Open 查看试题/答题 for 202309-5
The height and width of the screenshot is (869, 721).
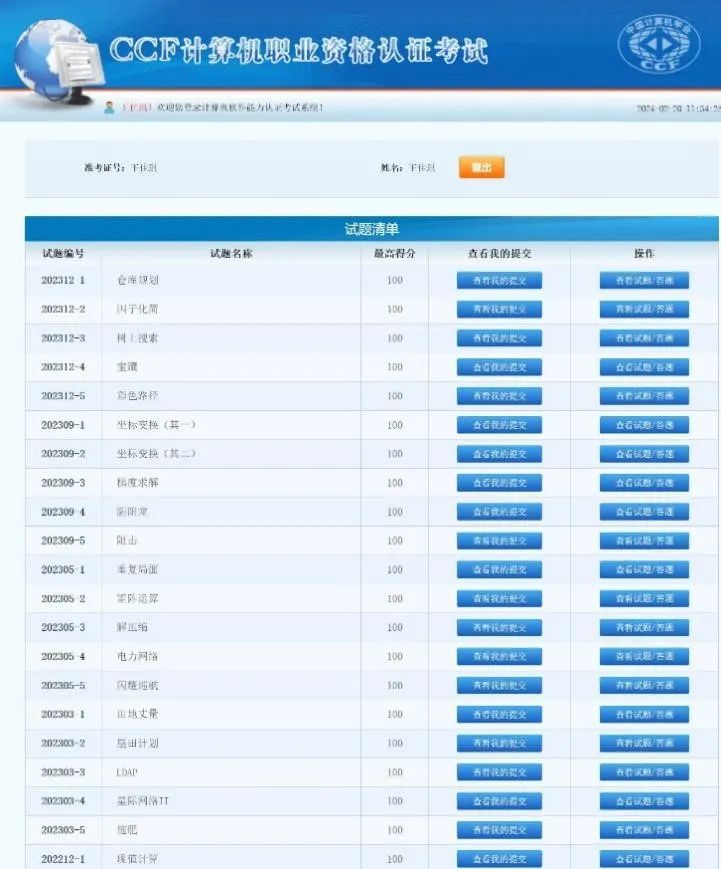click(644, 540)
